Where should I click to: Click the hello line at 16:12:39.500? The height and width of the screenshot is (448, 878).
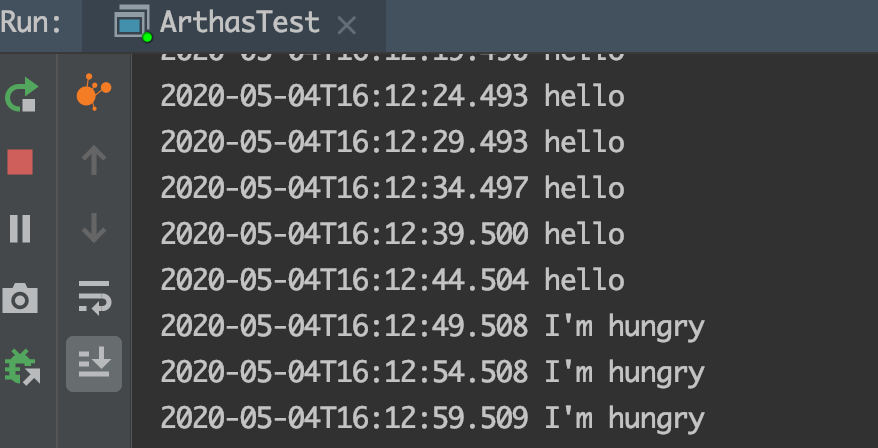pyautogui.click(x=392, y=235)
